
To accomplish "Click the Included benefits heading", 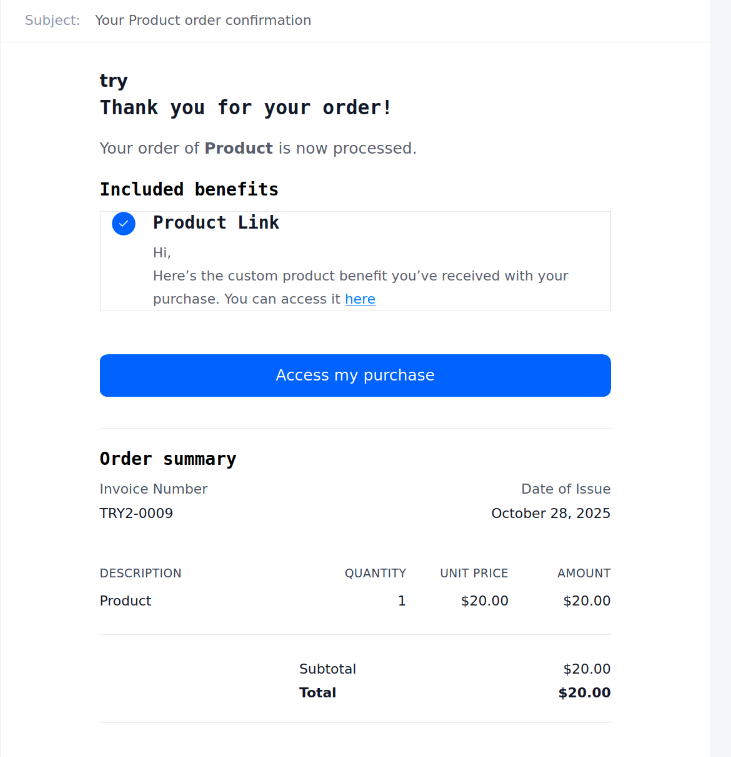I will pyautogui.click(x=189, y=189).
